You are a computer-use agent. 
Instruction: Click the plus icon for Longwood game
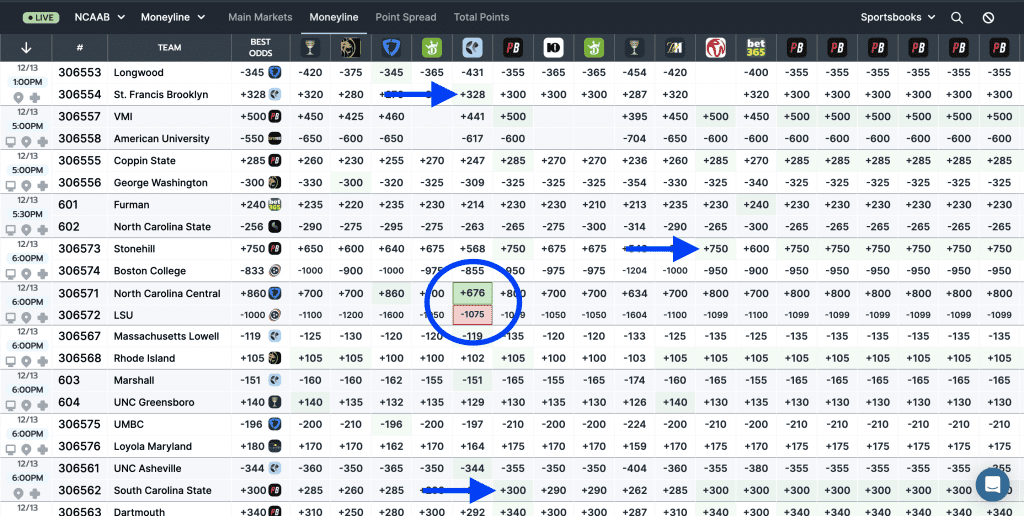click(x=34, y=97)
